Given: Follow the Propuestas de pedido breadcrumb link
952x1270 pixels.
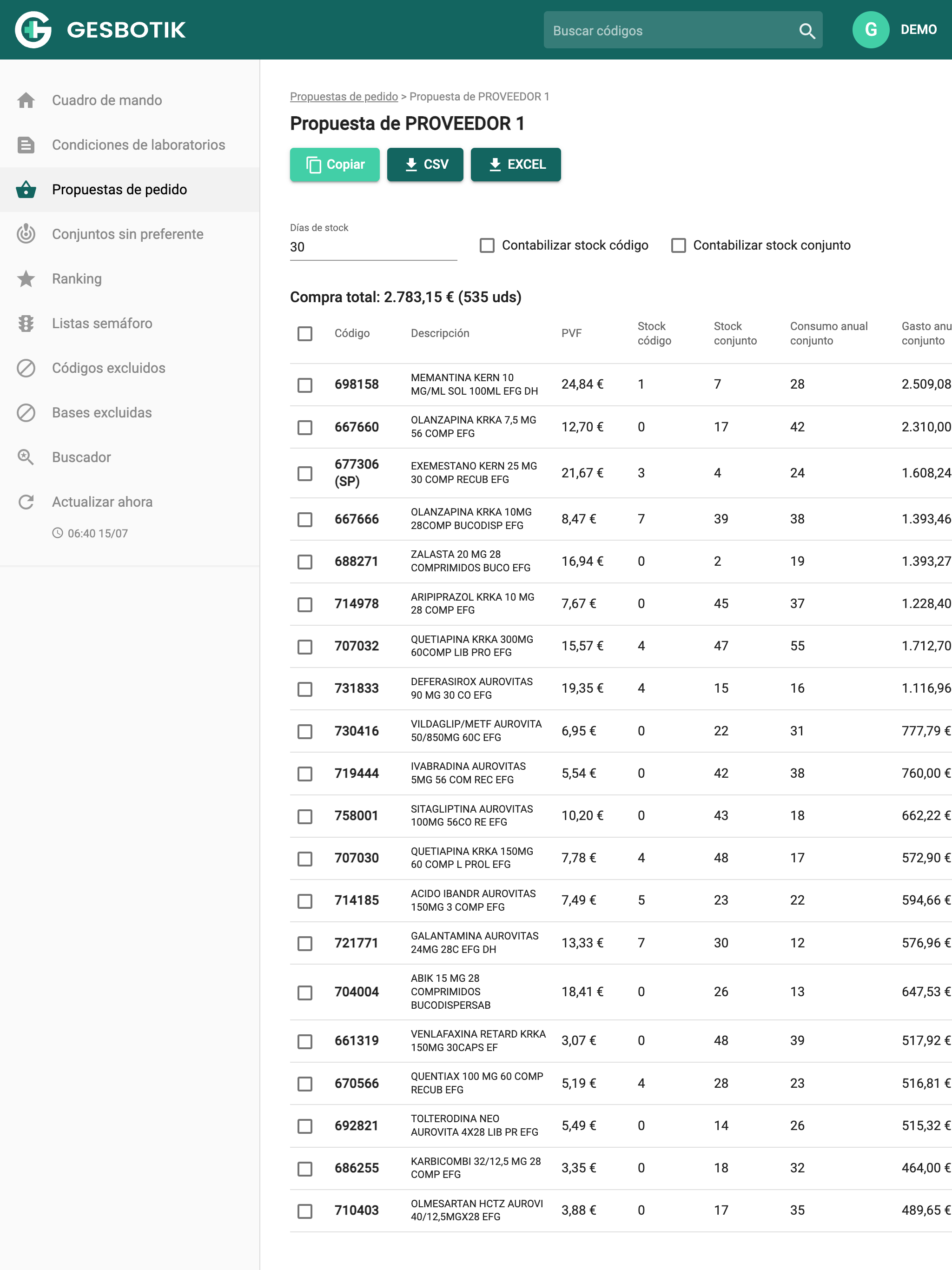Looking at the screenshot, I should [x=344, y=96].
